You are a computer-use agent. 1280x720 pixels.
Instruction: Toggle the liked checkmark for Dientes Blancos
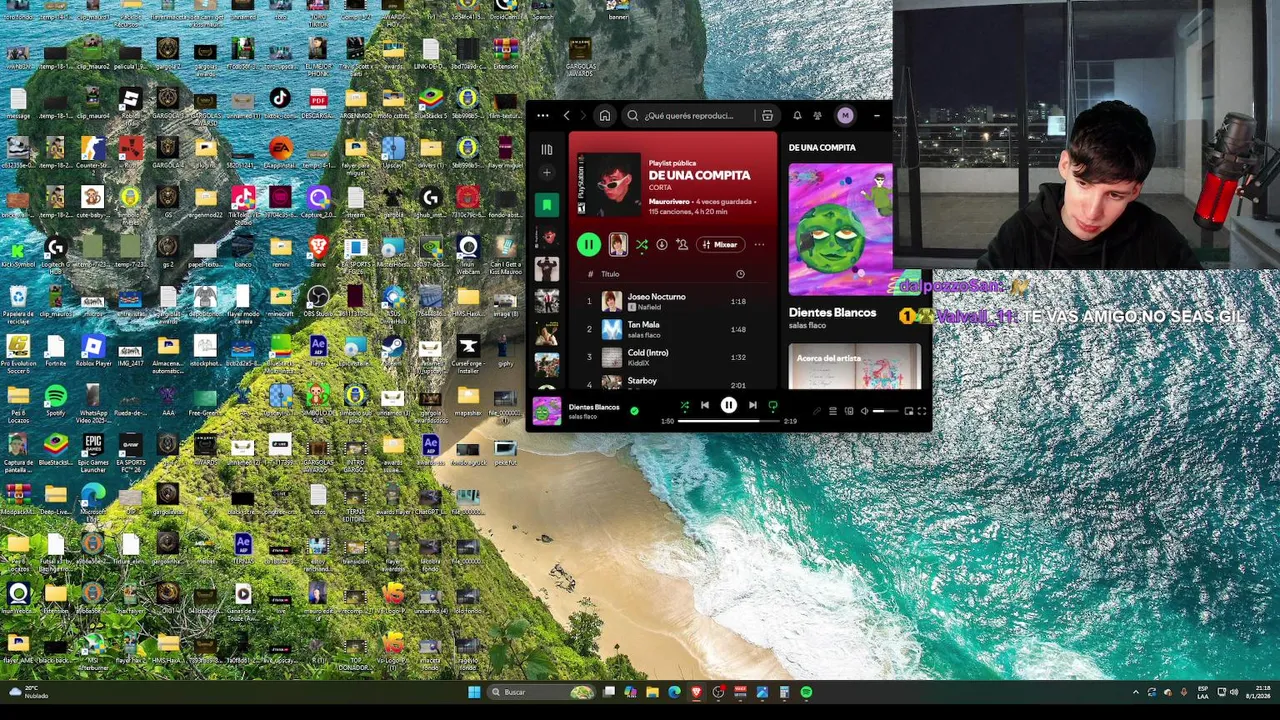[x=634, y=410]
